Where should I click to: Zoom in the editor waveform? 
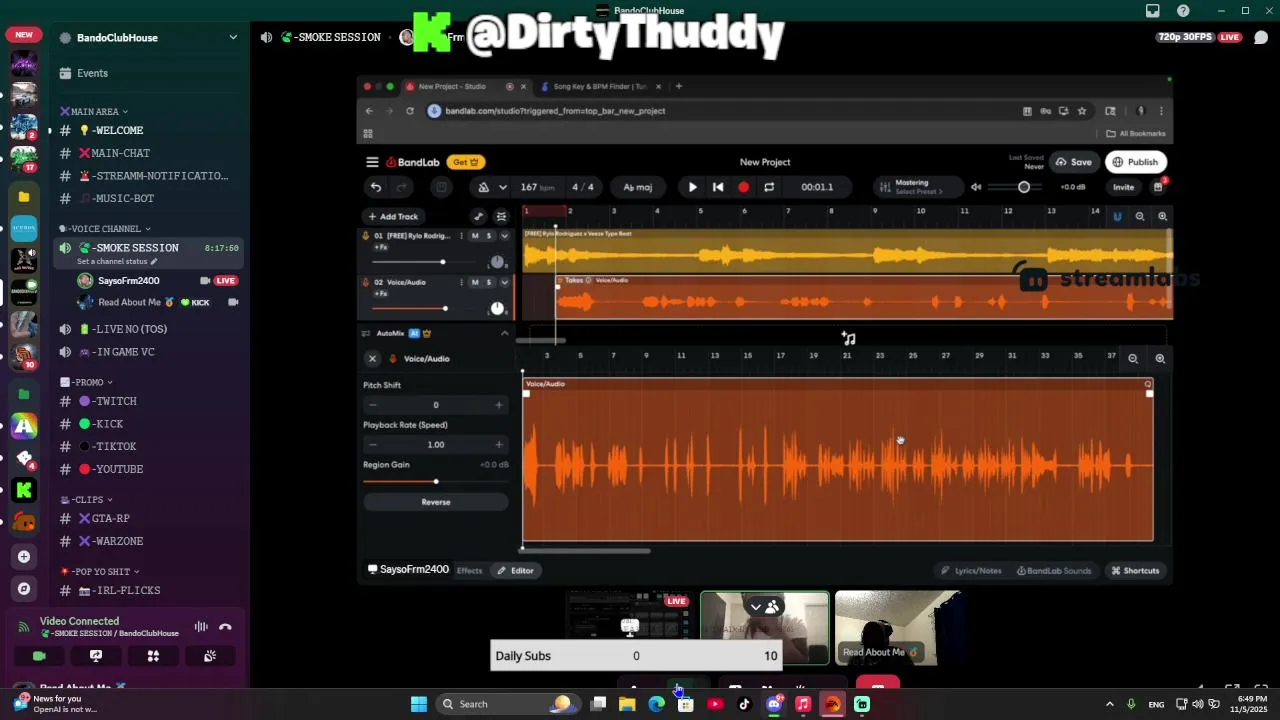pyautogui.click(x=1160, y=358)
